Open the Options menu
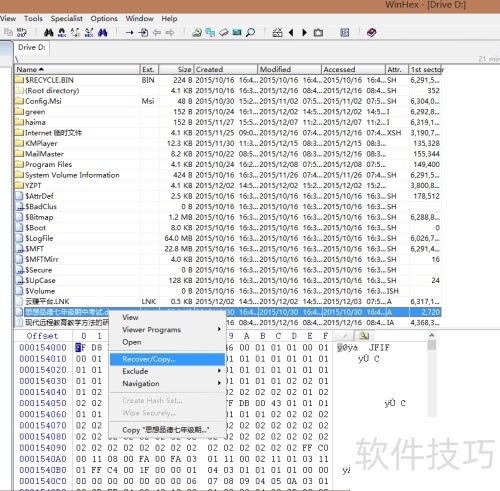Viewport: 500px width, 491px height. (104, 18)
